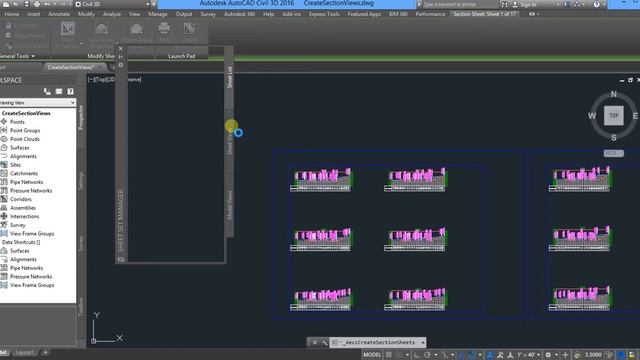Open the Insert ribbon tab
This screenshot has height=360, width=640.
click(33, 14)
